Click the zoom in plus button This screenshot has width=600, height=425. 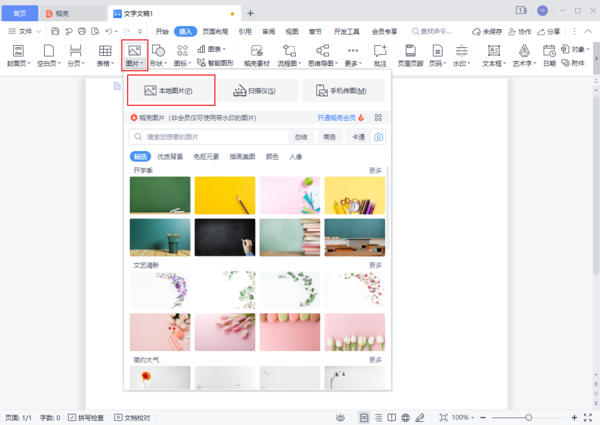click(574, 418)
